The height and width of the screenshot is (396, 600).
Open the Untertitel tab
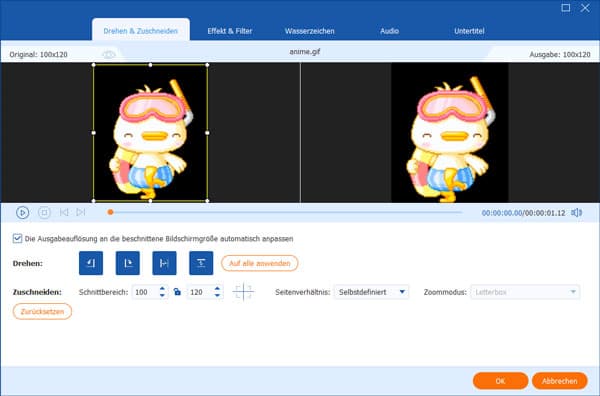tap(469, 31)
